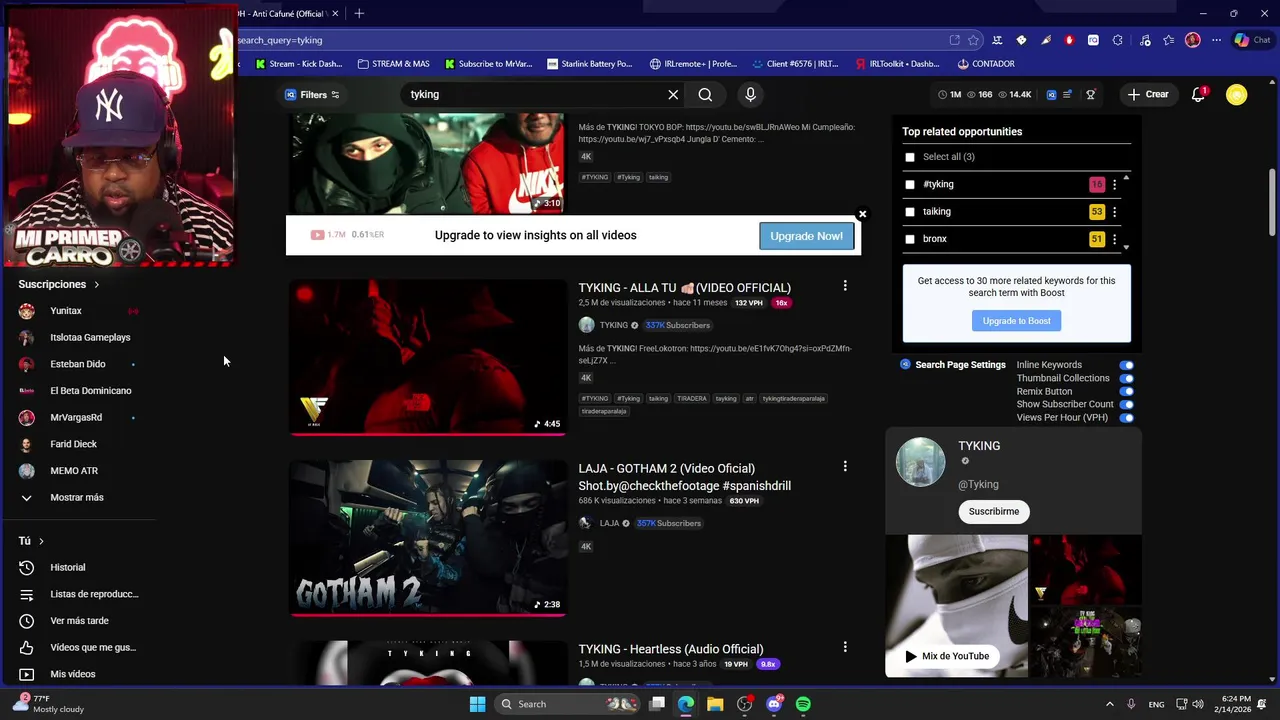
Task: Play Mix de YouTube thumbnail
Action: click(957, 606)
